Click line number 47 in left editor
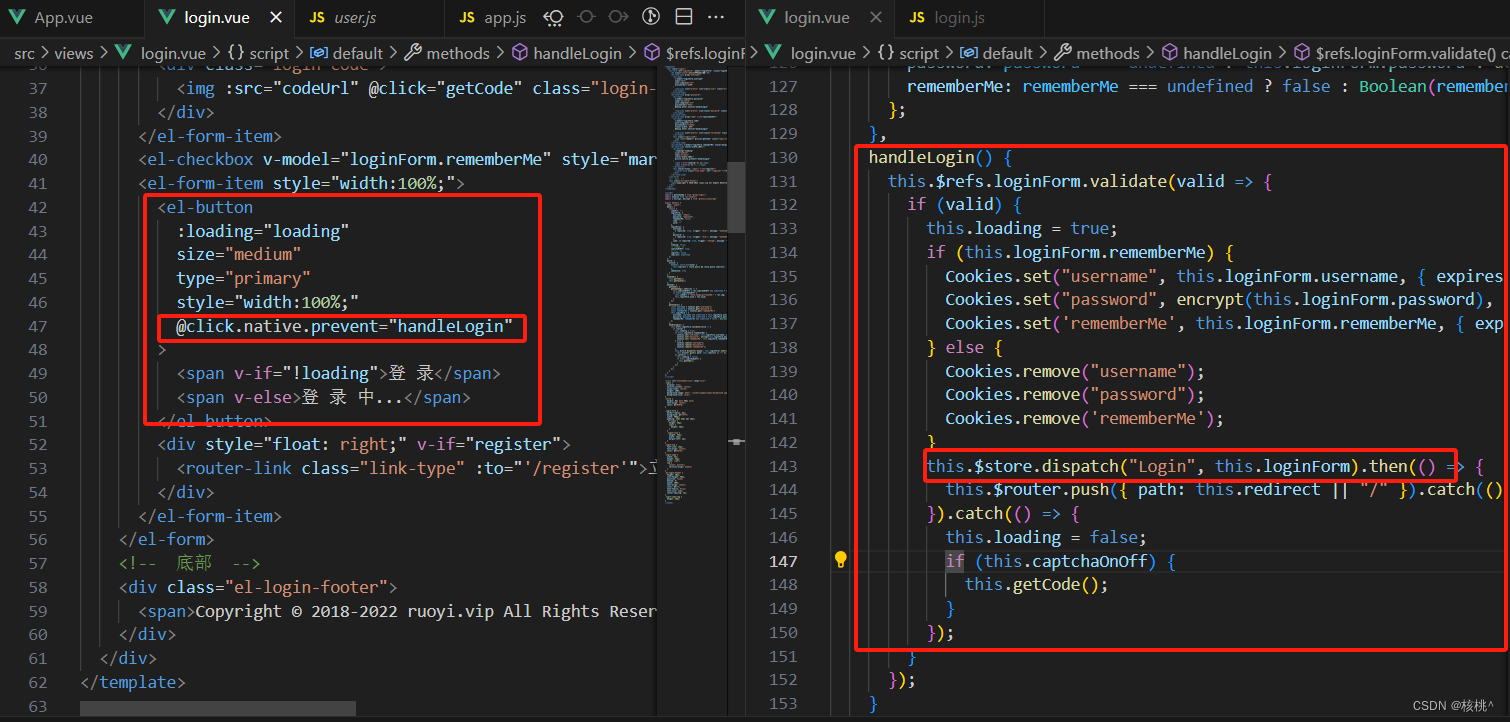 tap(38, 326)
